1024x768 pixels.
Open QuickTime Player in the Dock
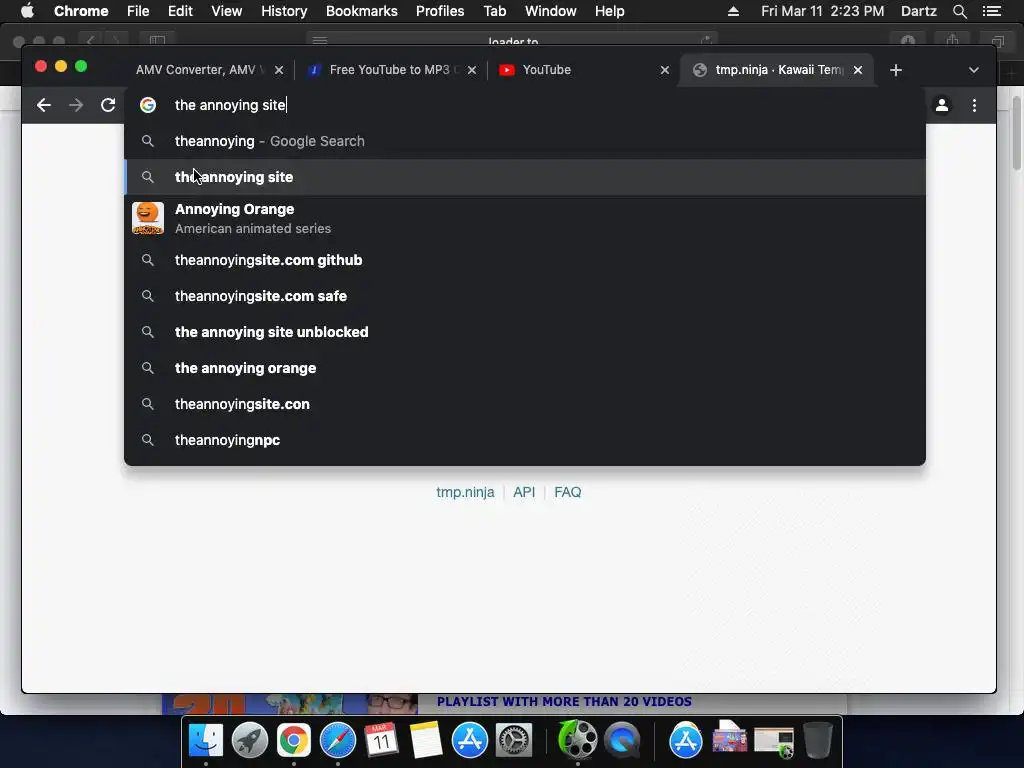622,740
